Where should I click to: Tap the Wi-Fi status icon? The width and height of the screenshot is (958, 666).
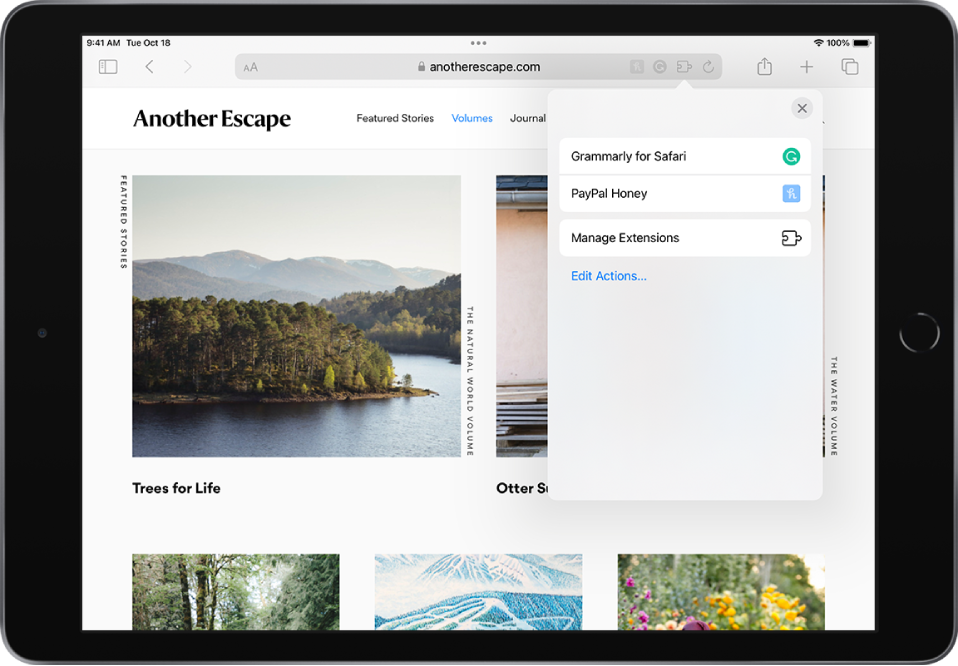818,43
